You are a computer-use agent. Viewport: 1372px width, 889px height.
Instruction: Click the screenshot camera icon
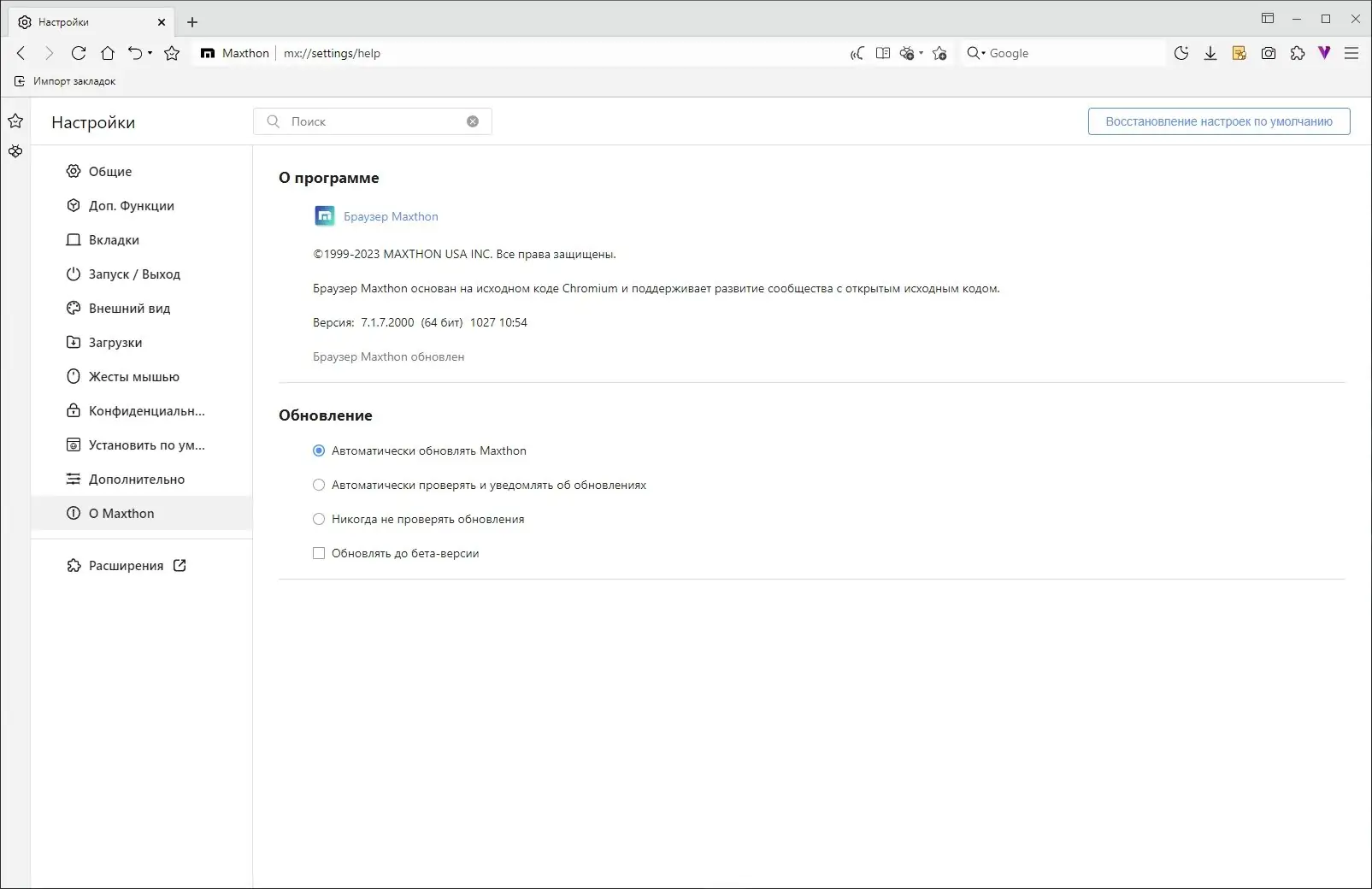click(1269, 53)
